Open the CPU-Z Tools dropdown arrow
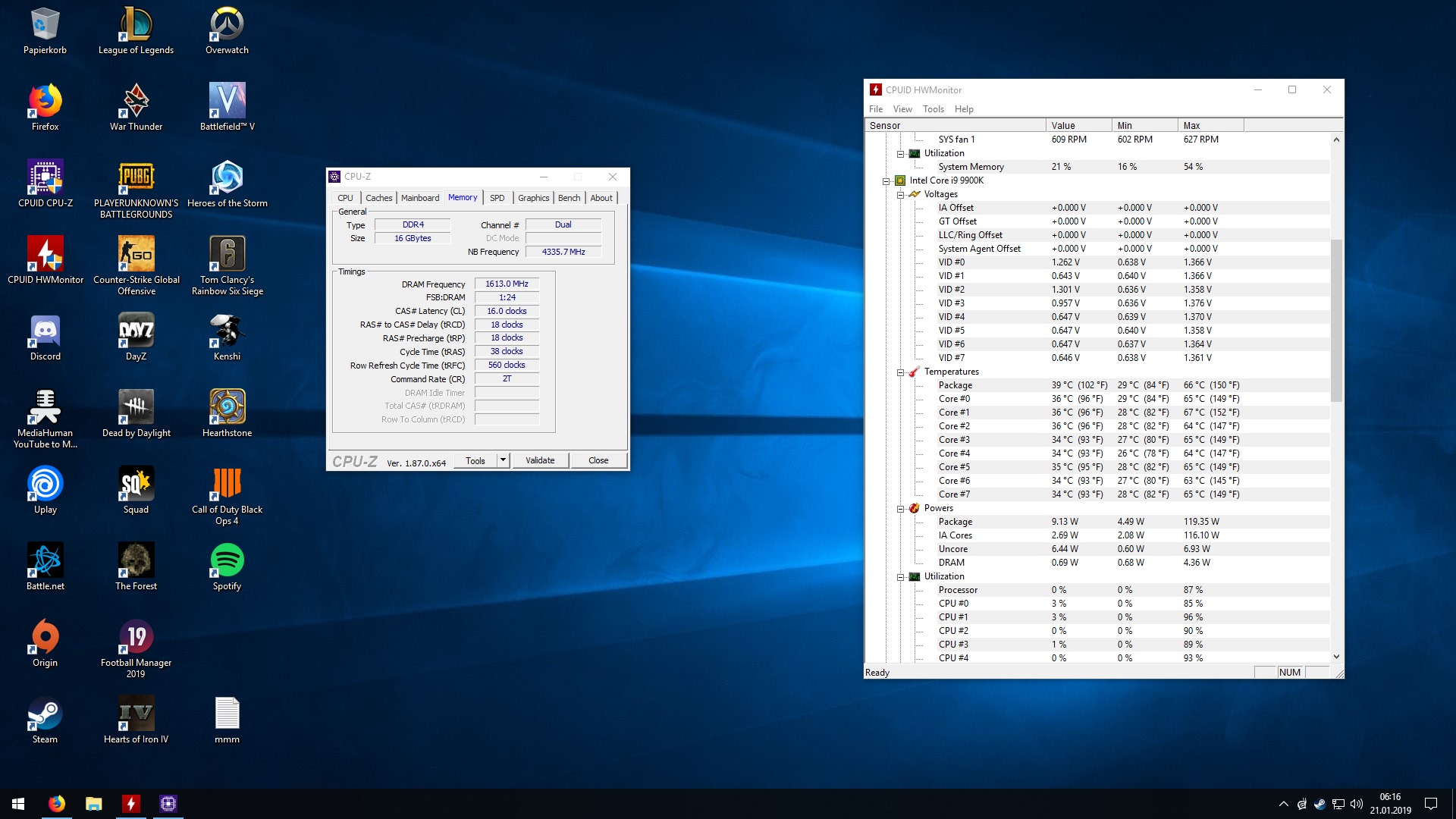This screenshot has height=819, width=1456. click(x=502, y=460)
